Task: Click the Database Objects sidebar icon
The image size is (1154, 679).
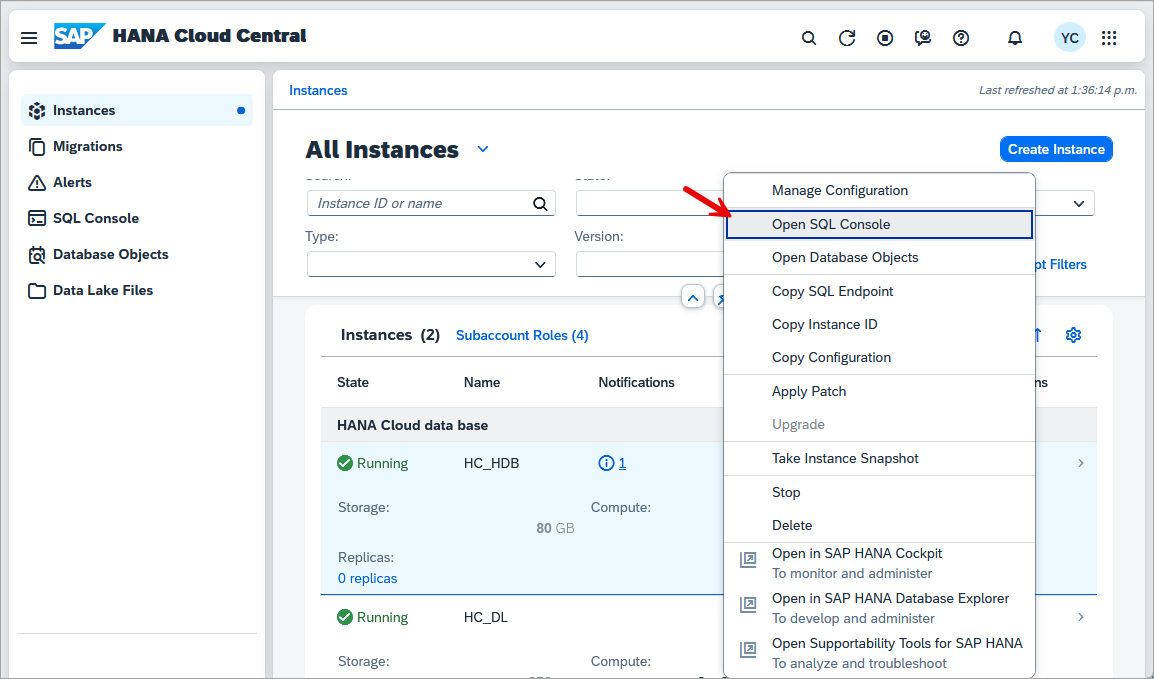Action: [37, 255]
